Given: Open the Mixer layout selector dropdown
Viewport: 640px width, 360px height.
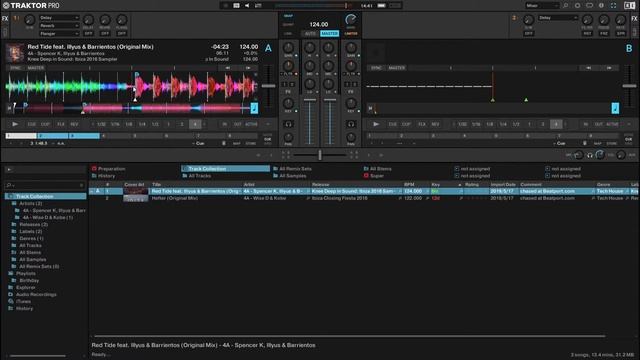Looking at the screenshot, I should 542,6.
